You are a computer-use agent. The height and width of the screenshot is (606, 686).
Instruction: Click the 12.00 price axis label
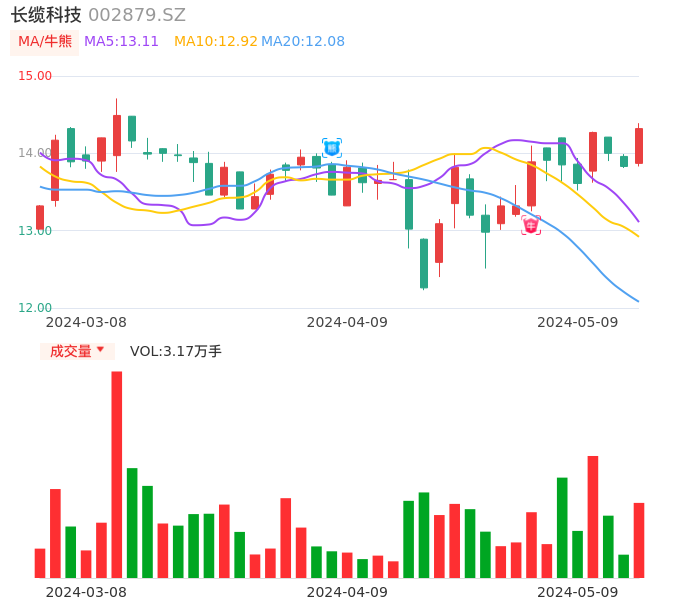35,308
